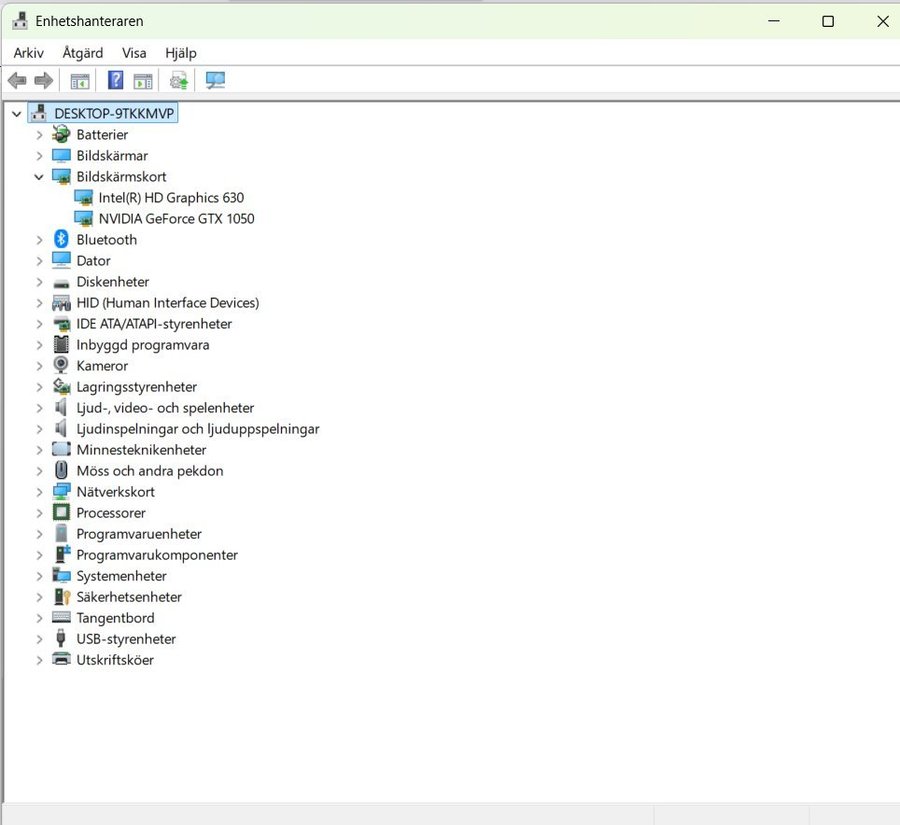
Task: Select Möss och andra pekdon label
Action: (150, 471)
